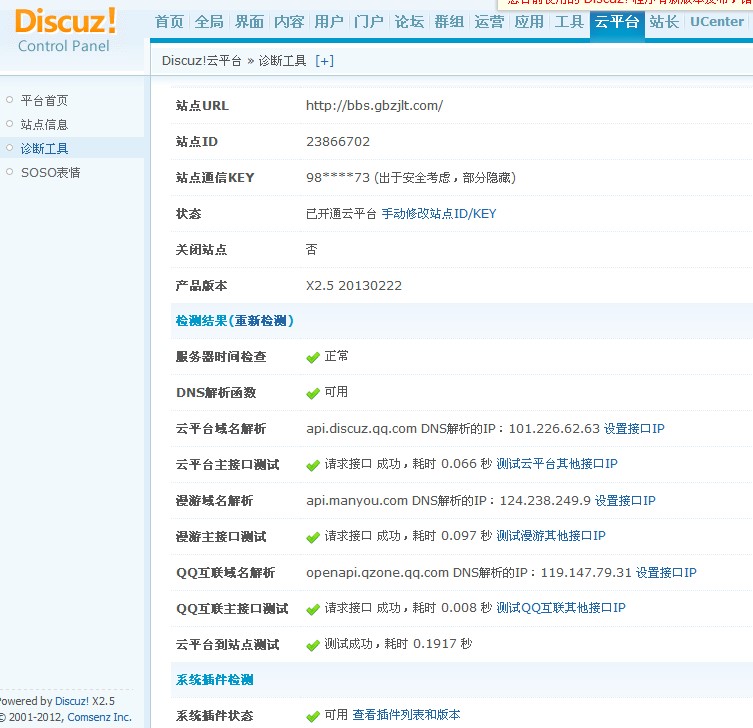Open the 界面 top menu
The height and width of the screenshot is (728, 753).
pos(249,22)
